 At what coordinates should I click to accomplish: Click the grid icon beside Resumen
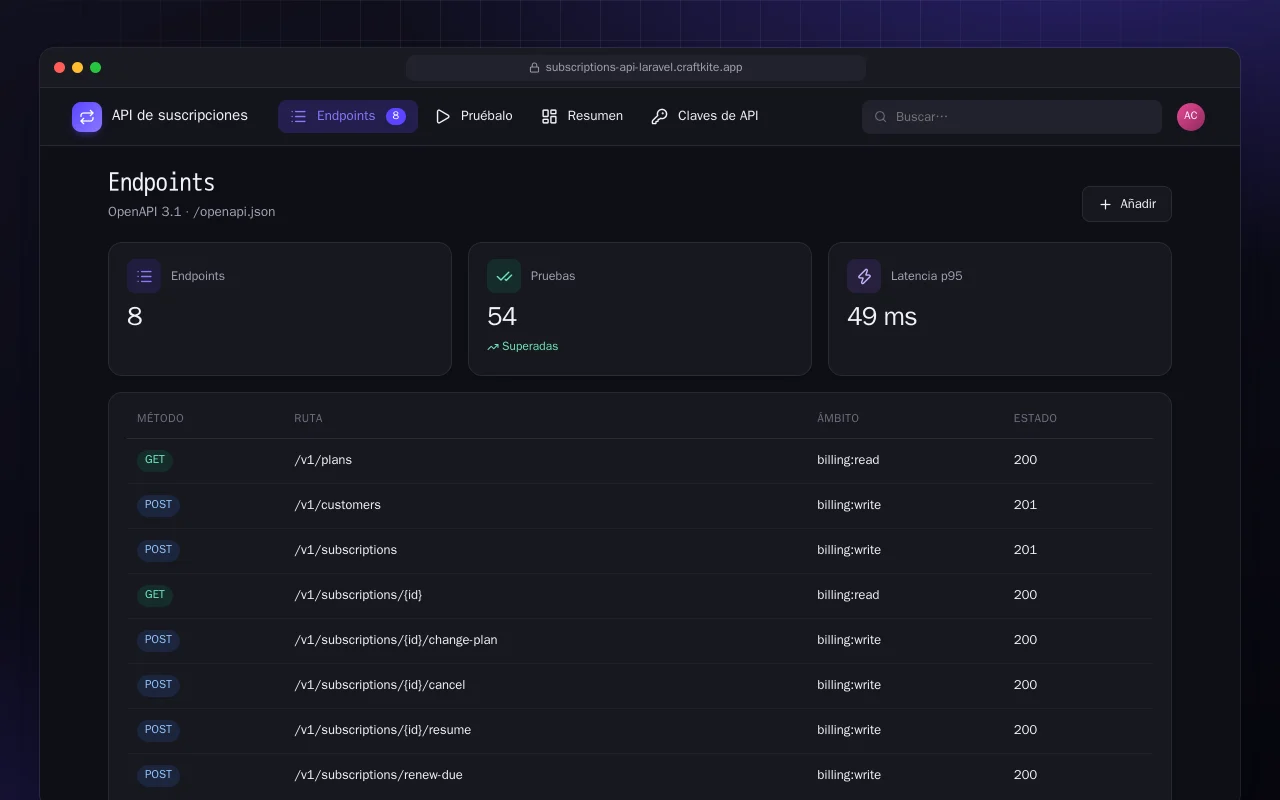(549, 117)
